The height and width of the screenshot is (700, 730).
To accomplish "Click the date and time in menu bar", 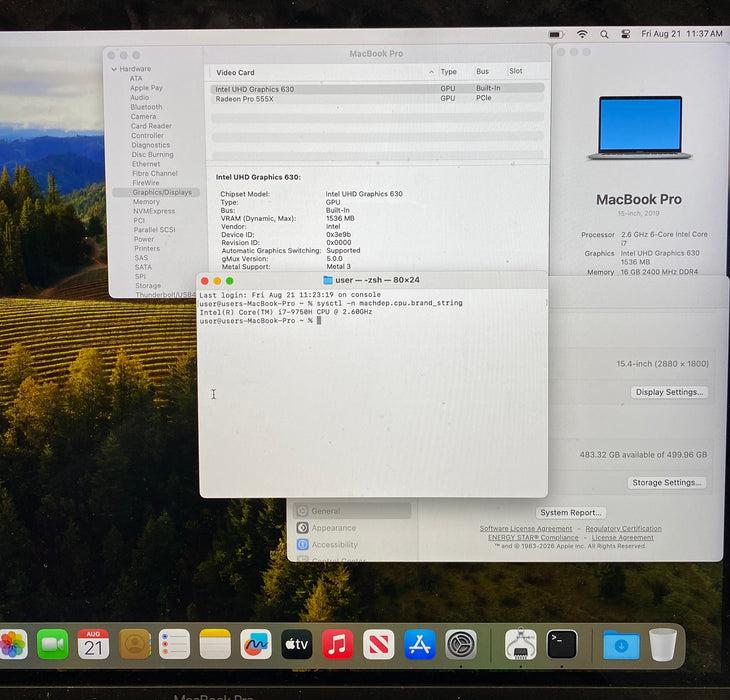I will (x=682, y=34).
